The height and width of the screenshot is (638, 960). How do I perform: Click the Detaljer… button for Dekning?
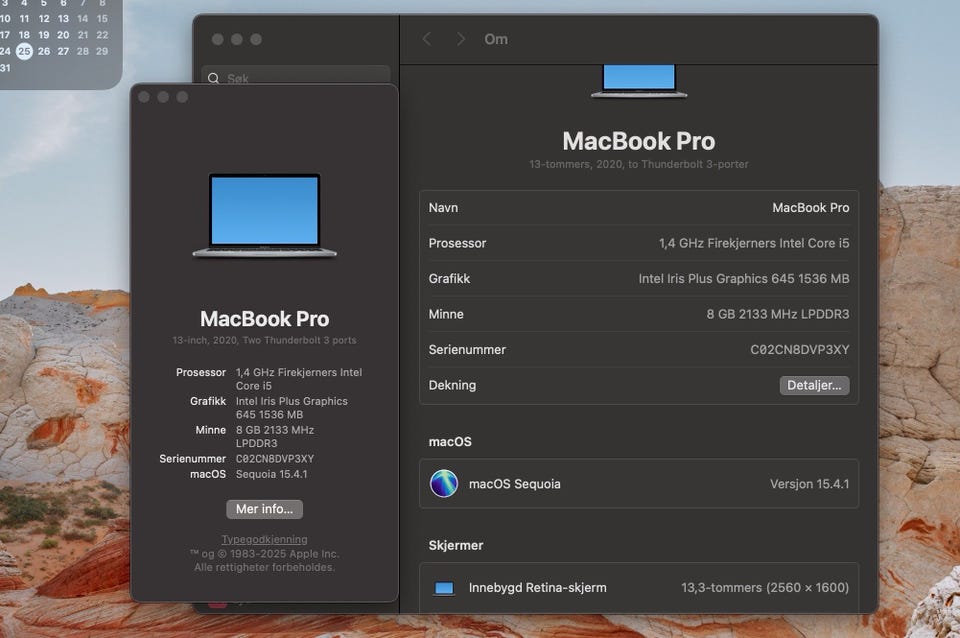(x=814, y=385)
